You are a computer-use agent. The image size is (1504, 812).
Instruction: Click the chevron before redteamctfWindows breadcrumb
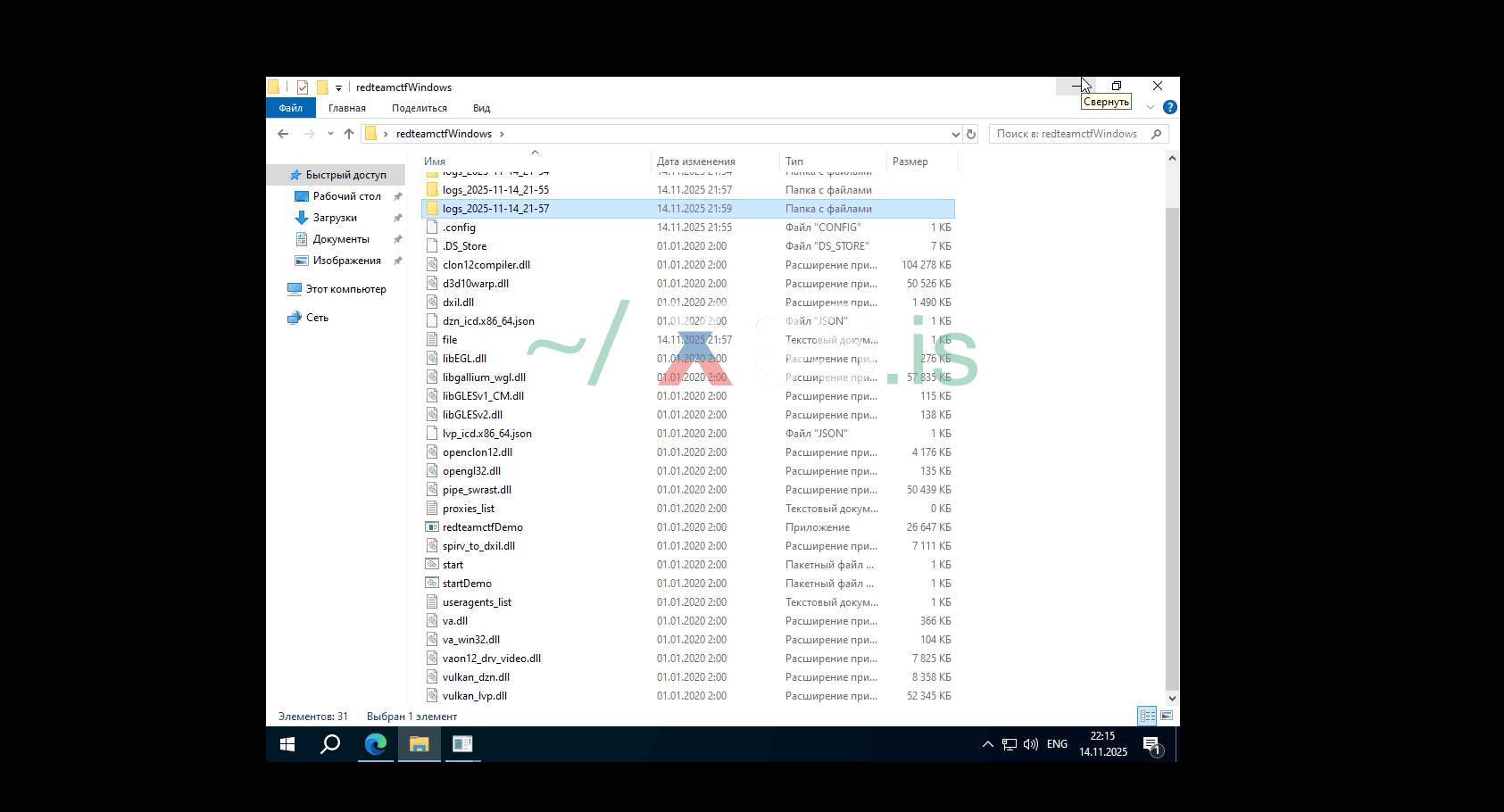tap(386, 134)
